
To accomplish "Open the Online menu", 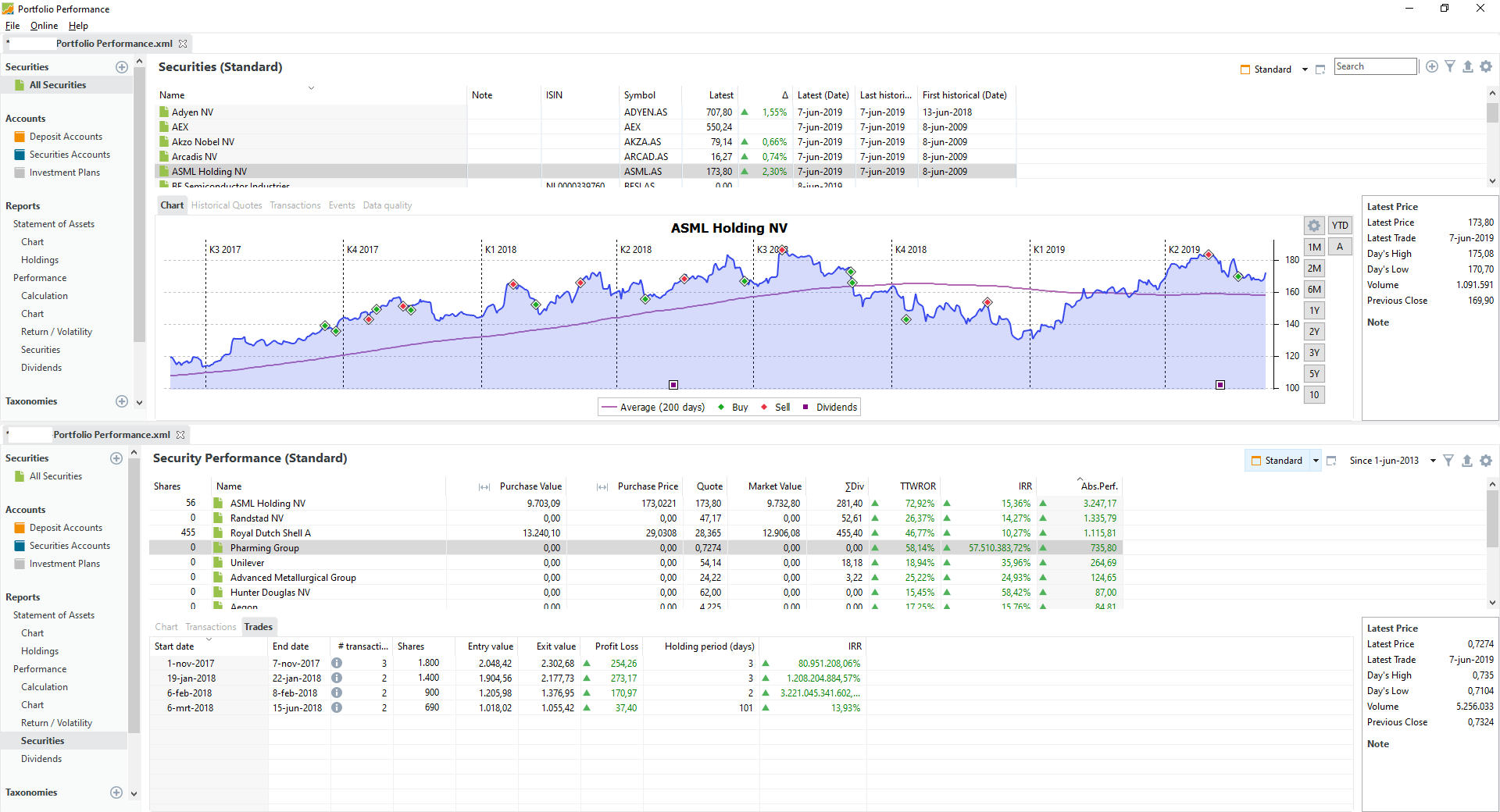I will tap(44, 26).
